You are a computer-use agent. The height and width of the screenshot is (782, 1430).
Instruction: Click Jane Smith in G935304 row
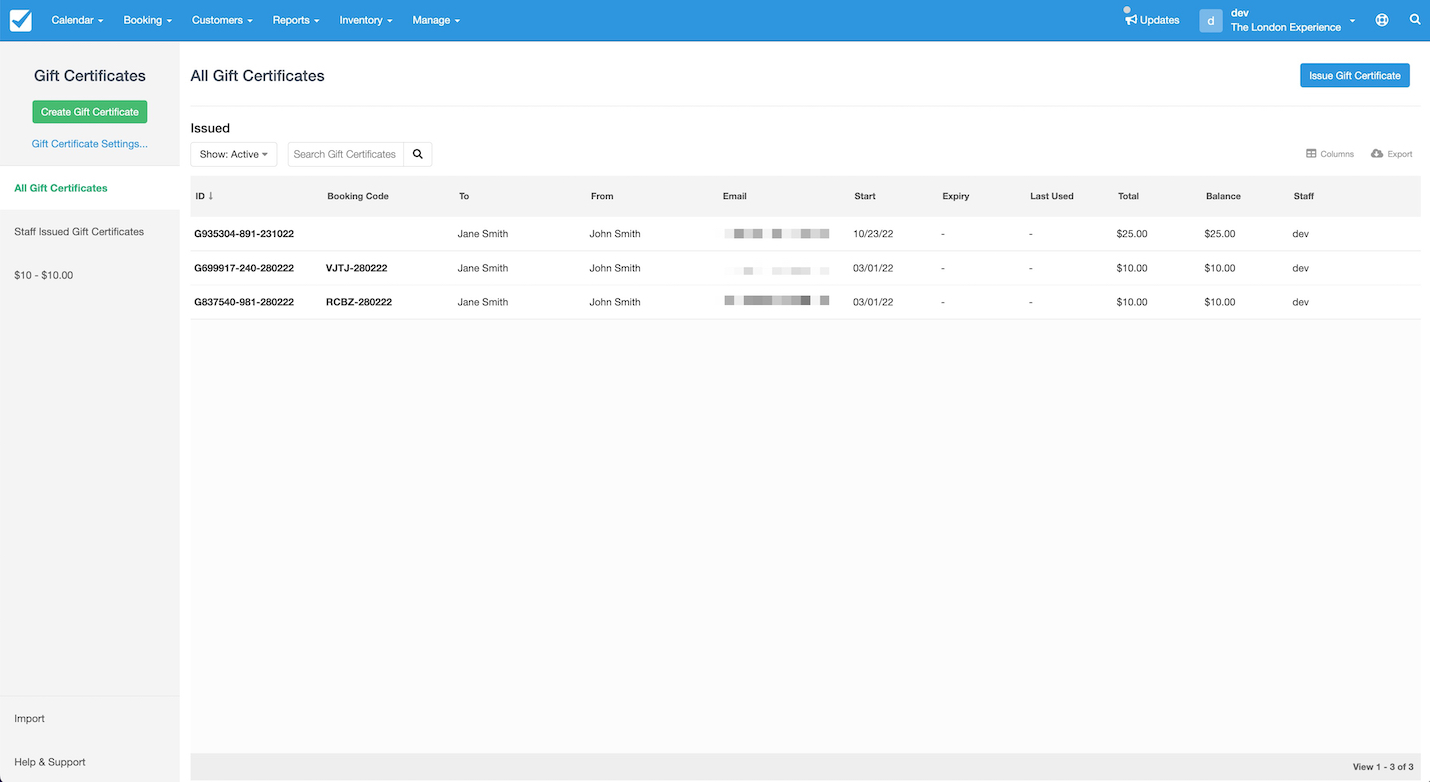[483, 234]
